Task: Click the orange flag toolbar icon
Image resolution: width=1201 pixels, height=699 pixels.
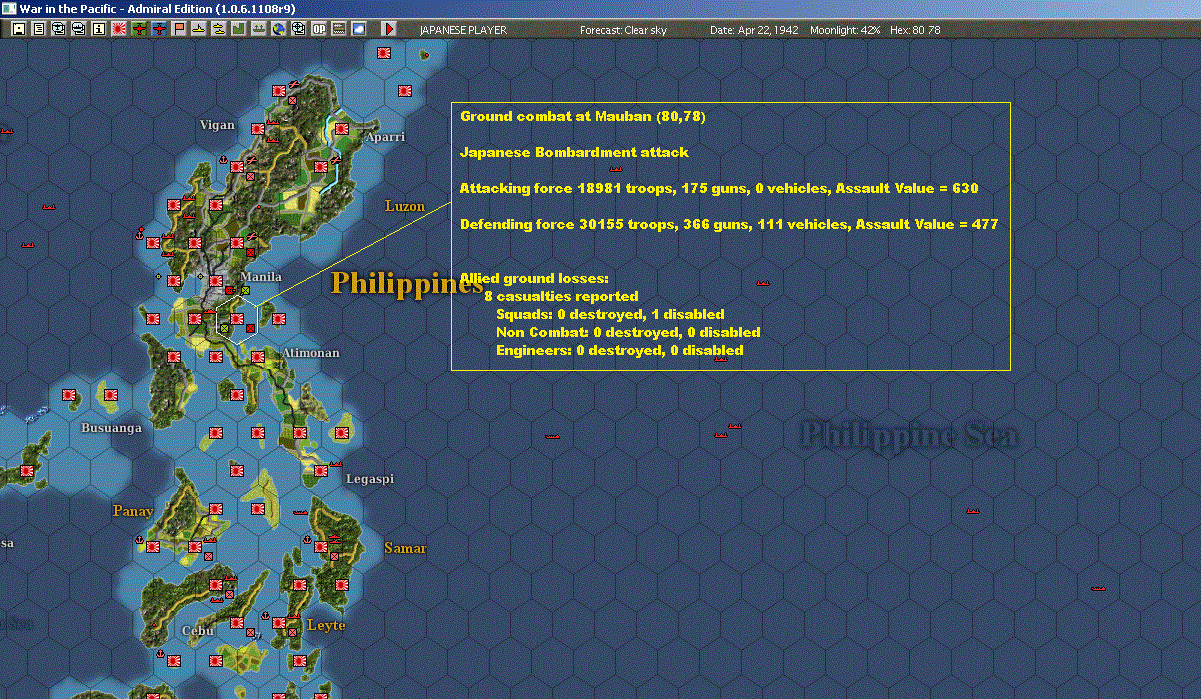Action: [179, 30]
